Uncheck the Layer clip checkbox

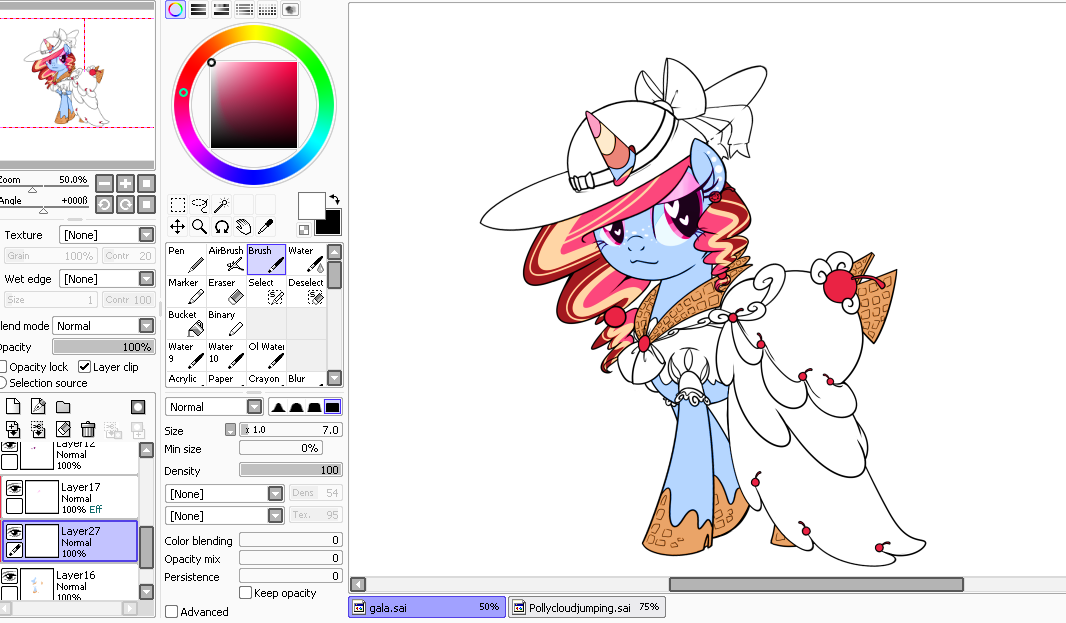(84, 367)
